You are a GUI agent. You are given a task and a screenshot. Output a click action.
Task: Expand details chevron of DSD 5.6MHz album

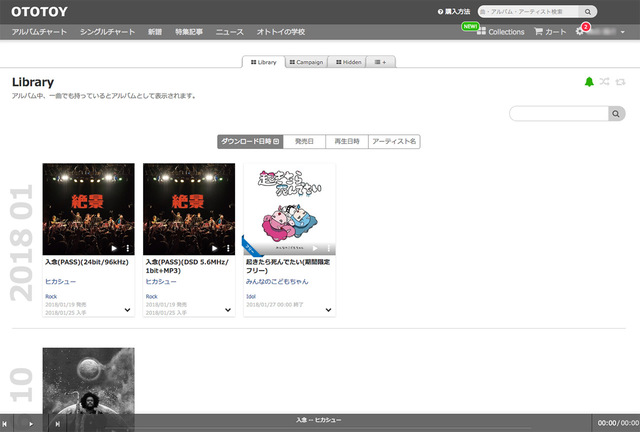tap(228, 310)
